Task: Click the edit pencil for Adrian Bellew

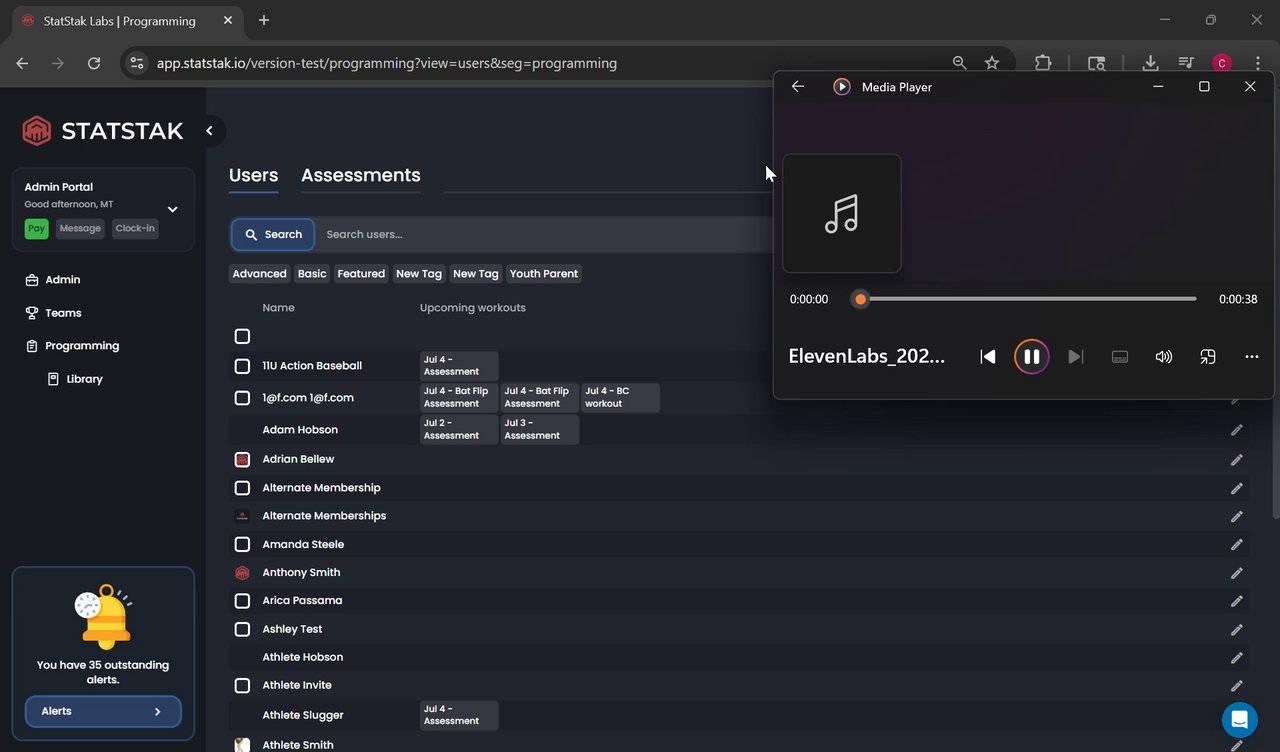Action: click(x=1237, y=460)
